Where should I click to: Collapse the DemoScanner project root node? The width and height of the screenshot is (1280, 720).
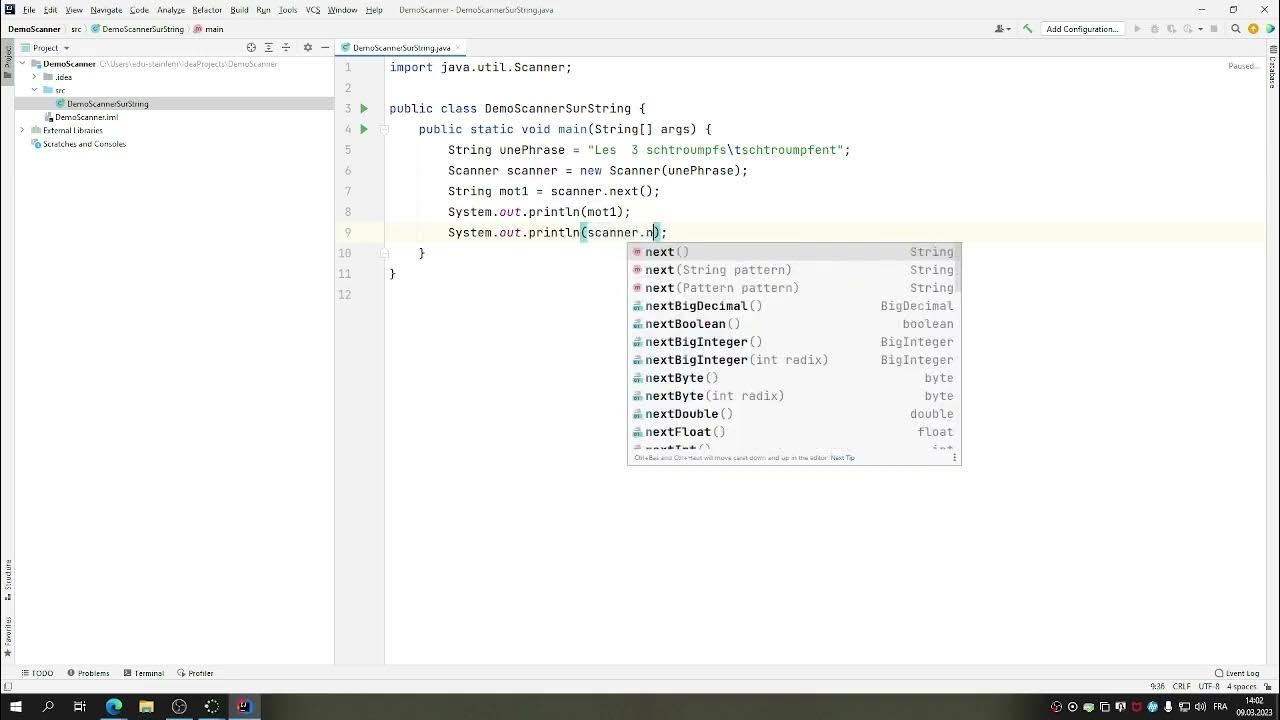(x=22, y=64)
